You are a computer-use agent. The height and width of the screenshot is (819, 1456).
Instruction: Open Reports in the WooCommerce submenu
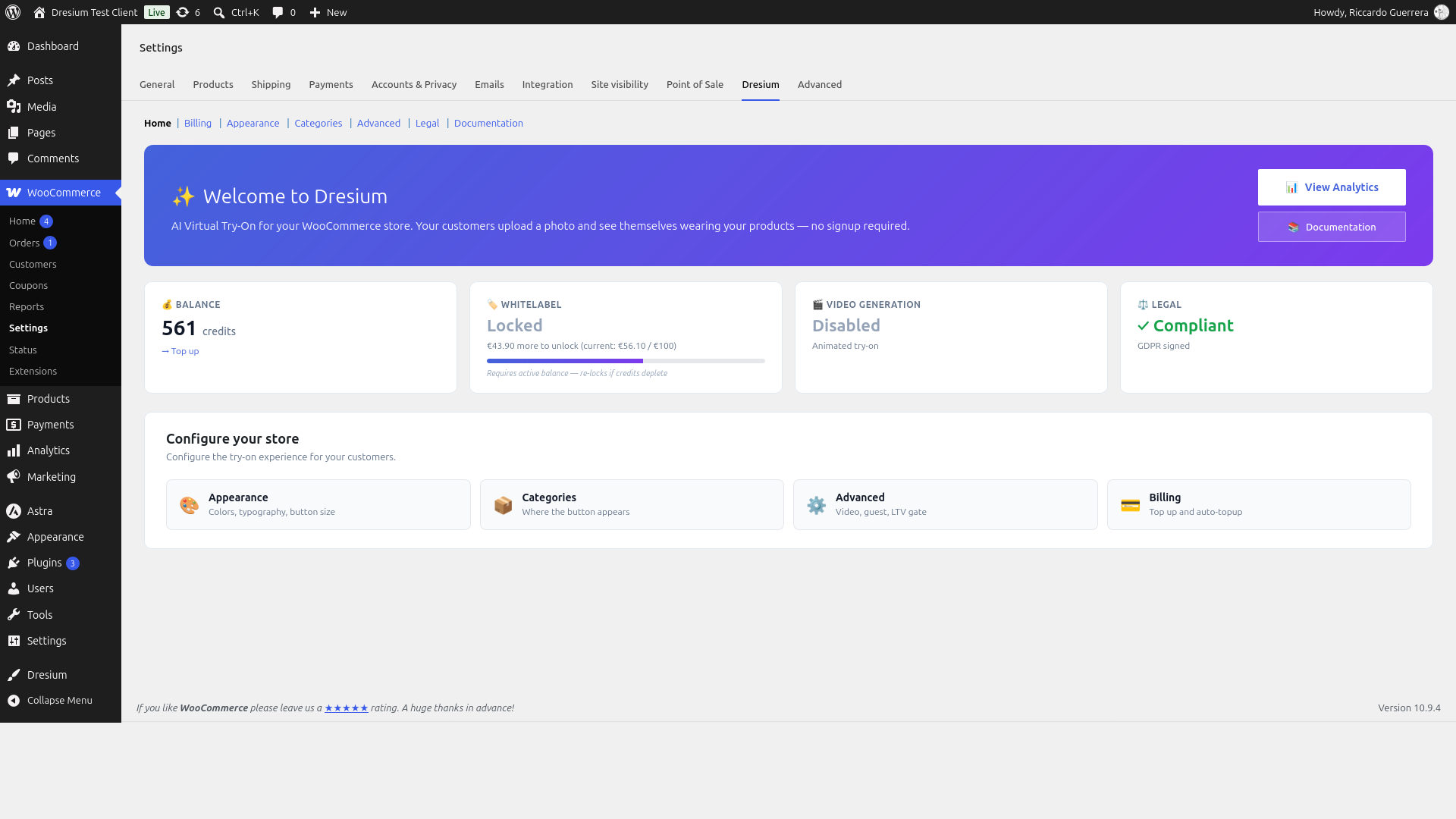(x=27, y=307)
